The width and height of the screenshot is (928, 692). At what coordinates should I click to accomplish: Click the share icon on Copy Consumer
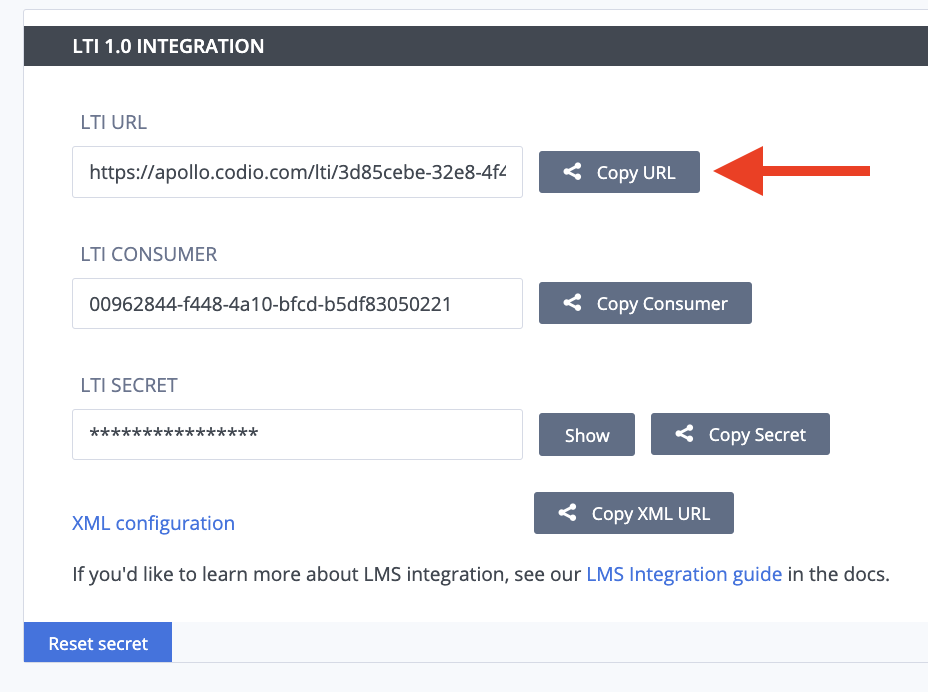coord(572,302)
